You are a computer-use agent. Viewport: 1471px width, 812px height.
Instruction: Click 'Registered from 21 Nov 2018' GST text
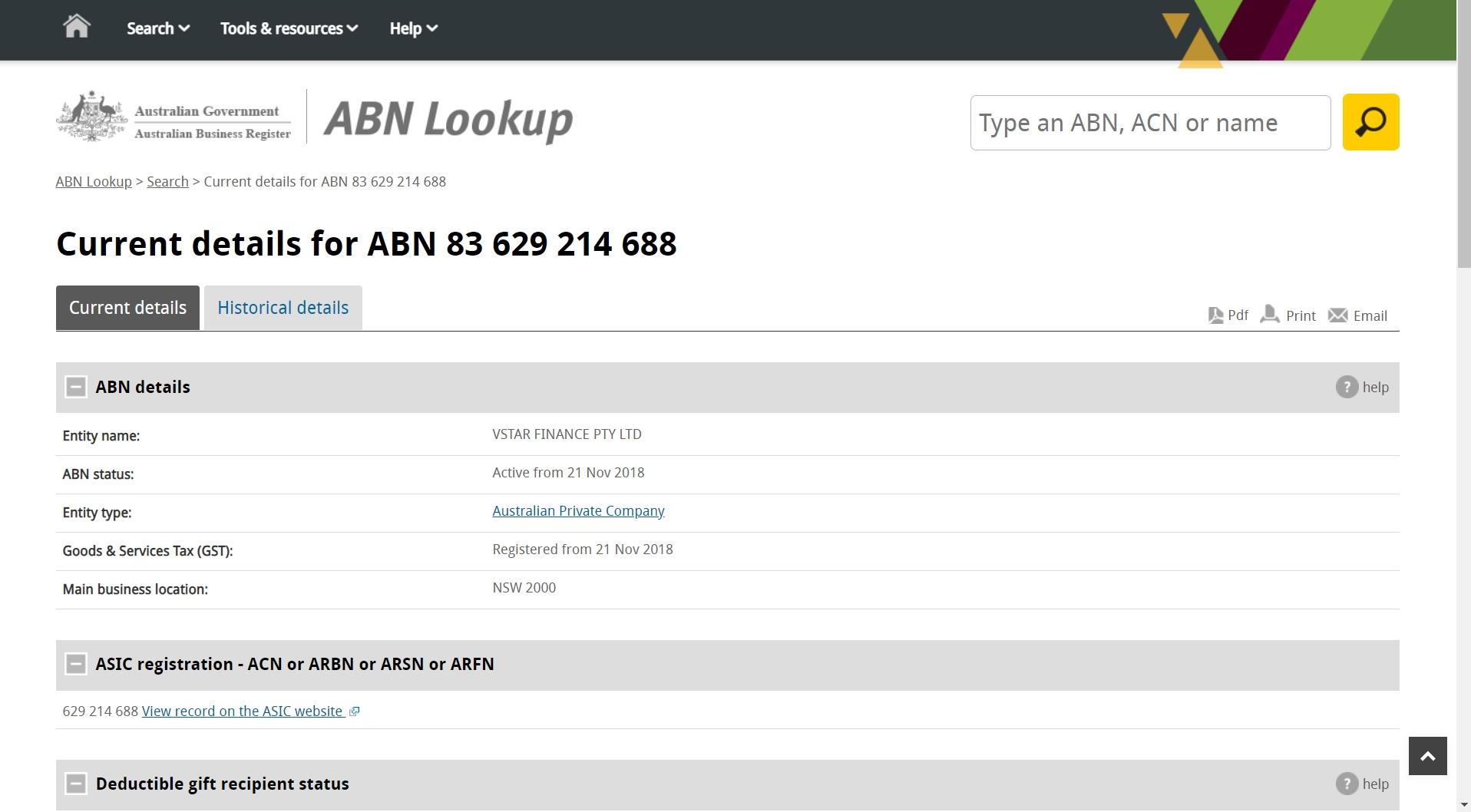[x=583, y=550]
